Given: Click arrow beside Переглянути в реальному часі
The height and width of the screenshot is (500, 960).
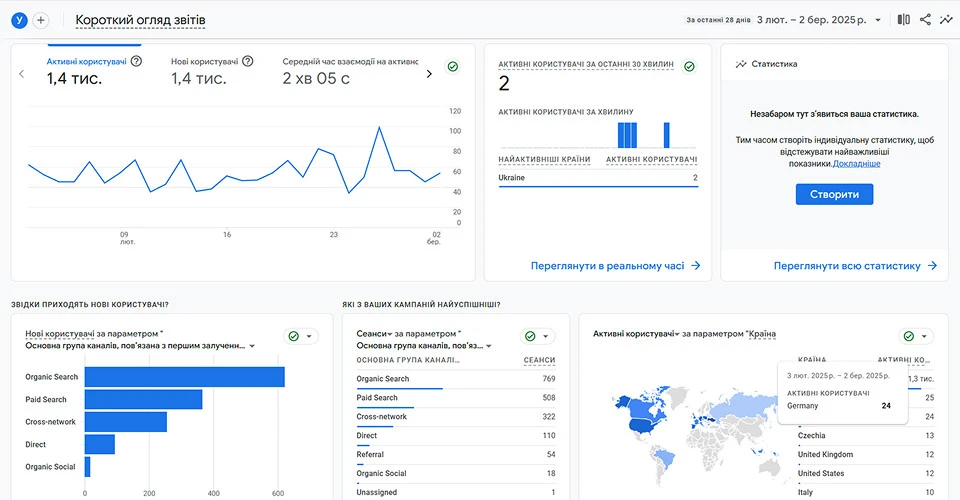Looking at the screenshot, I should click(696, 266).
